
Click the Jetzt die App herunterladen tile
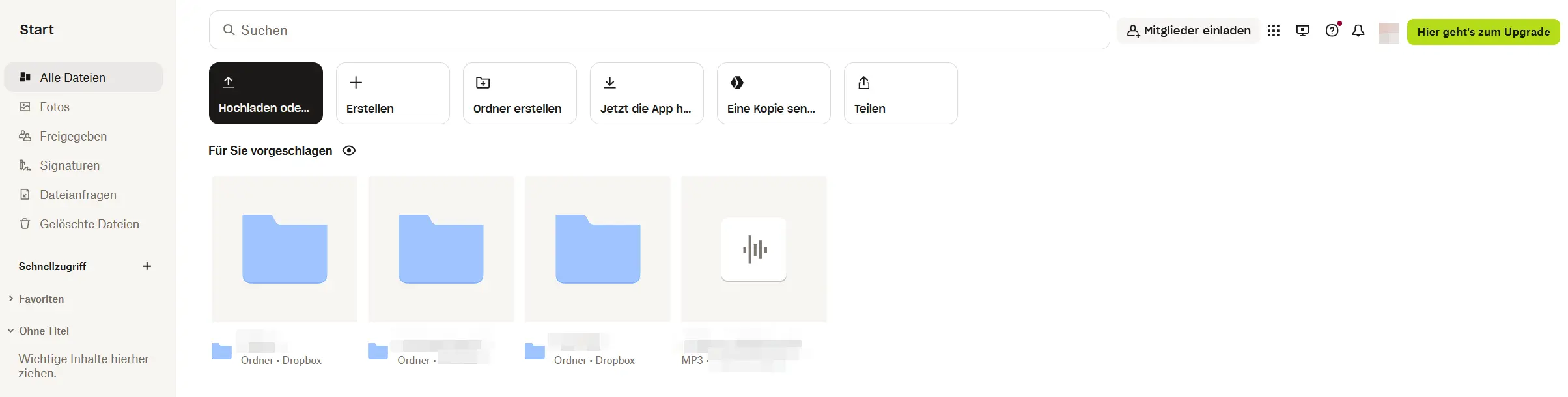647,93
